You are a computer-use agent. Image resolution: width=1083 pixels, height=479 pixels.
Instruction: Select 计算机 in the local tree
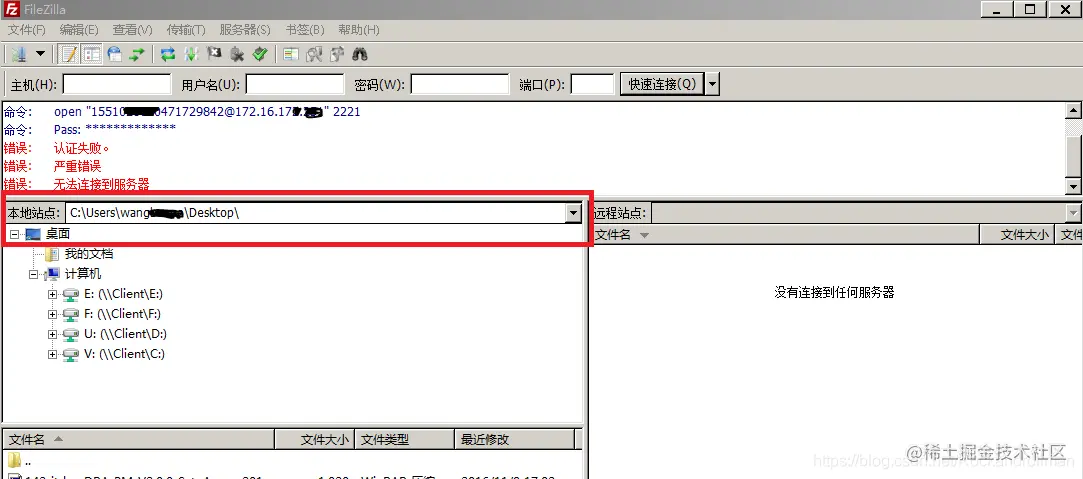coord(83,274)
